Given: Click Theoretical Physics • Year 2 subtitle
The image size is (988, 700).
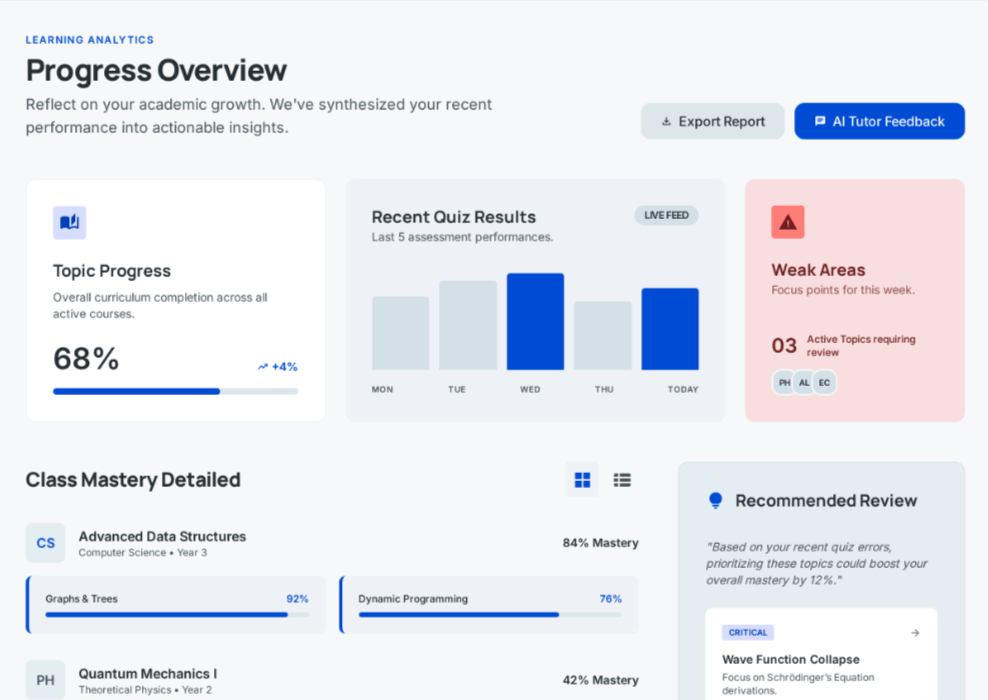Looking at the screenshot, I should [x=145, y=690].
